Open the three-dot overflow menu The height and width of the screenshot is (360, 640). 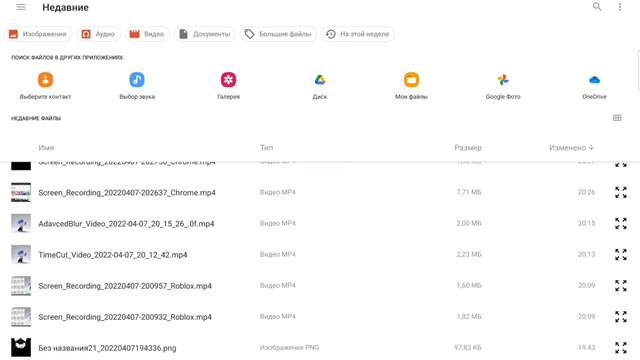(x=620, y=7)
